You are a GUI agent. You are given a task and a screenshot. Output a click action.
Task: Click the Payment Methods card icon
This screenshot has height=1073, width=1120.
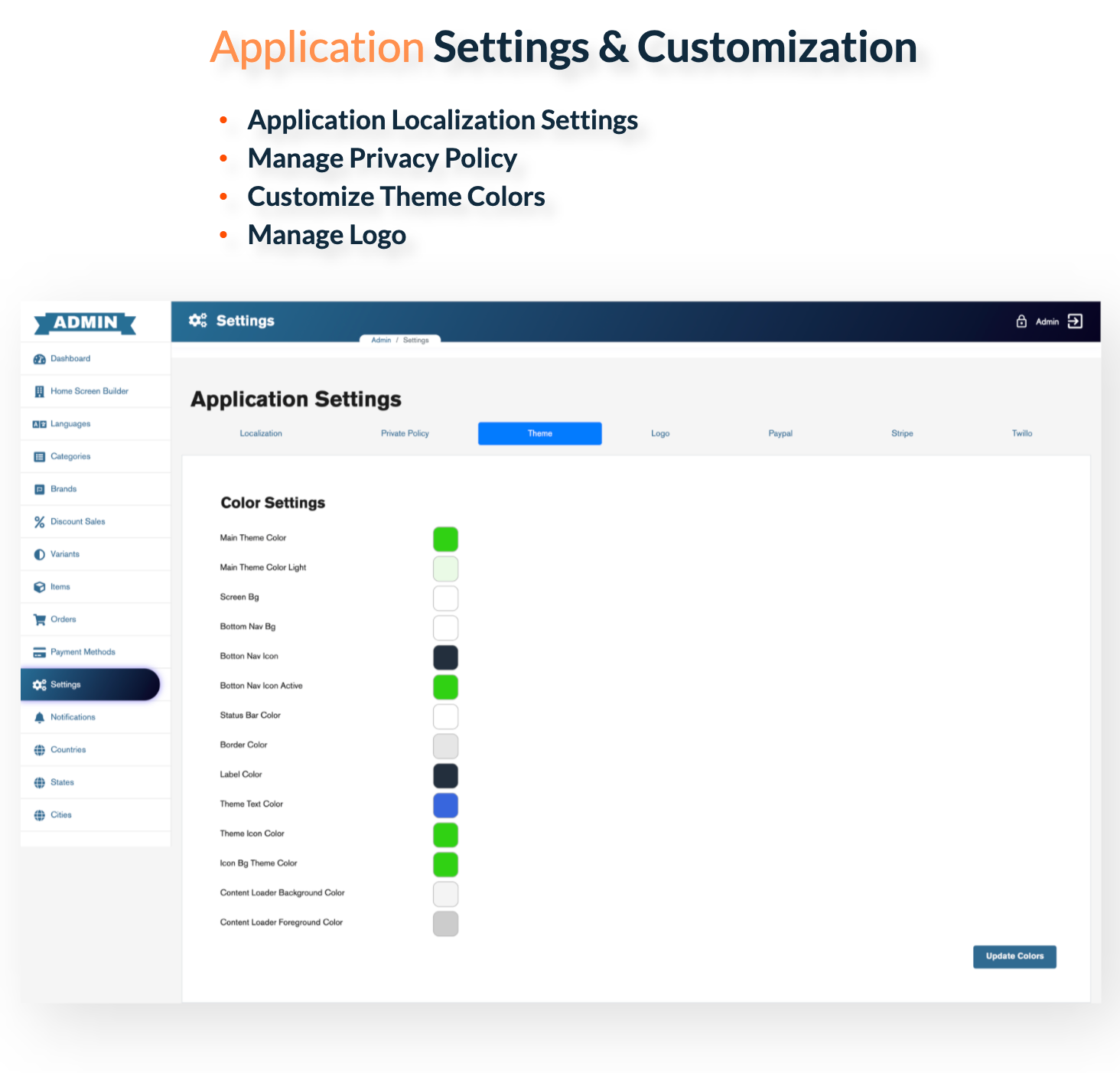point(40,653)
